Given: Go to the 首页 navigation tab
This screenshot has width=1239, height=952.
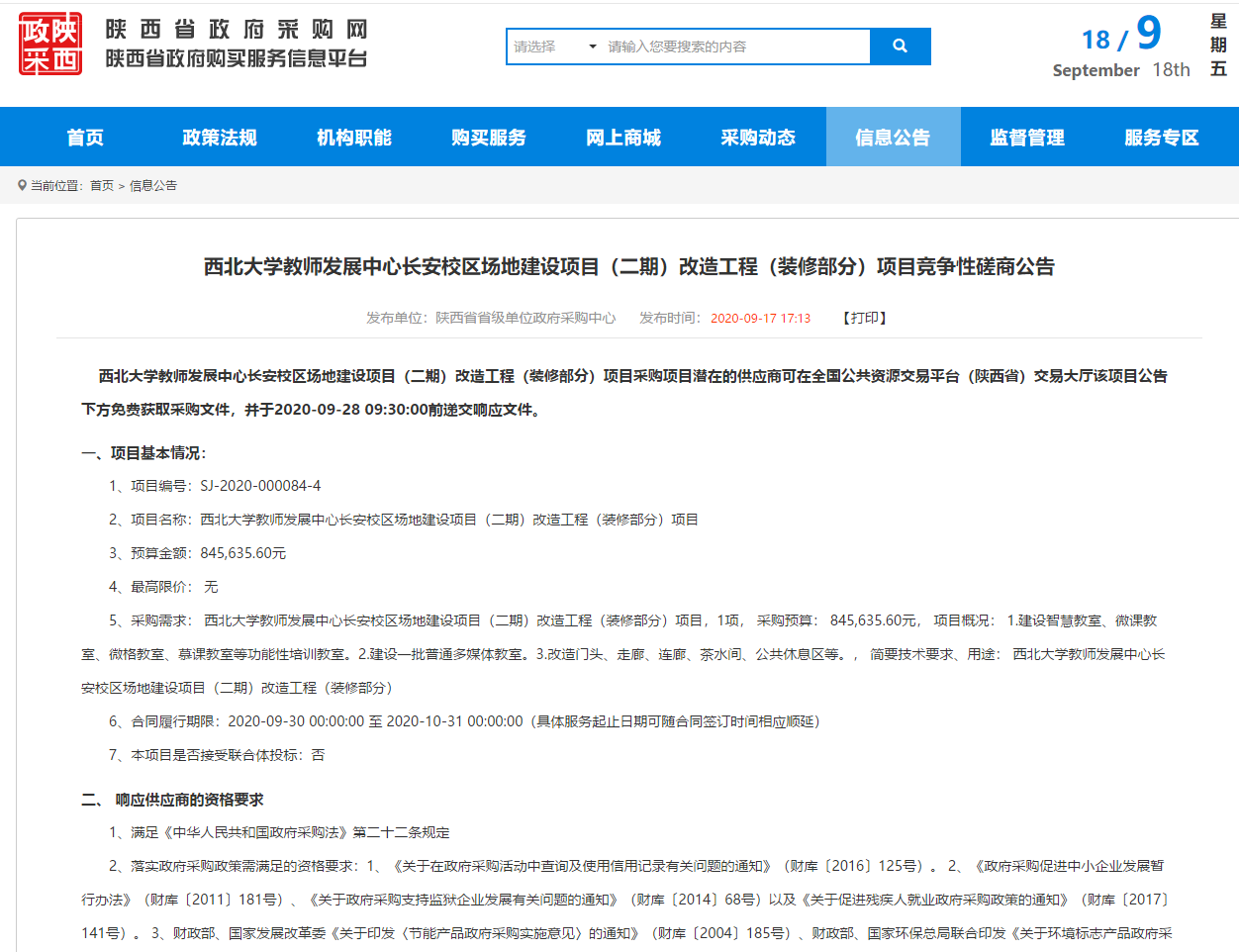Looking at the screenshot, I should tap(85, 138).
